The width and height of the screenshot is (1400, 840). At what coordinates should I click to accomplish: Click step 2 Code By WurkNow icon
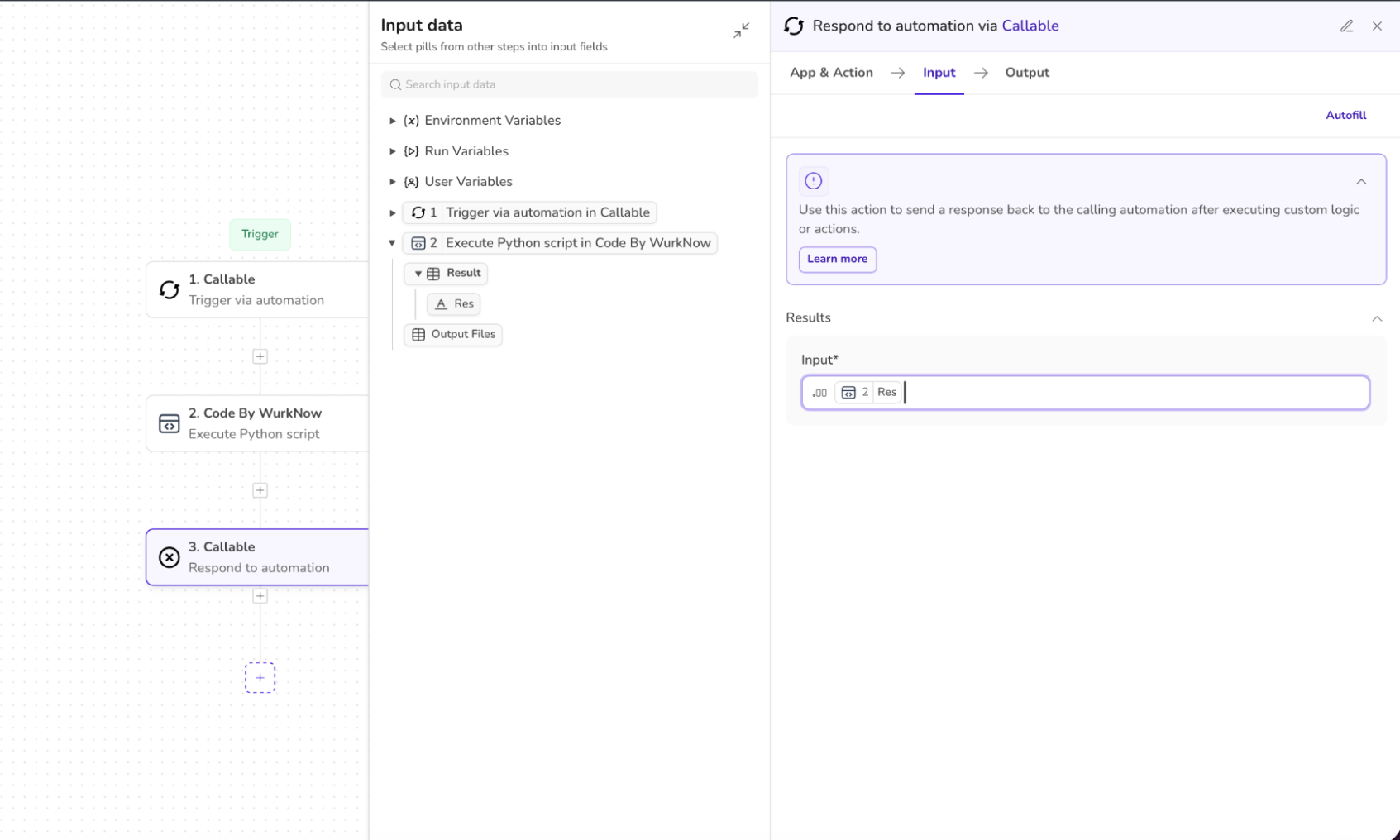tap(170, 423)
